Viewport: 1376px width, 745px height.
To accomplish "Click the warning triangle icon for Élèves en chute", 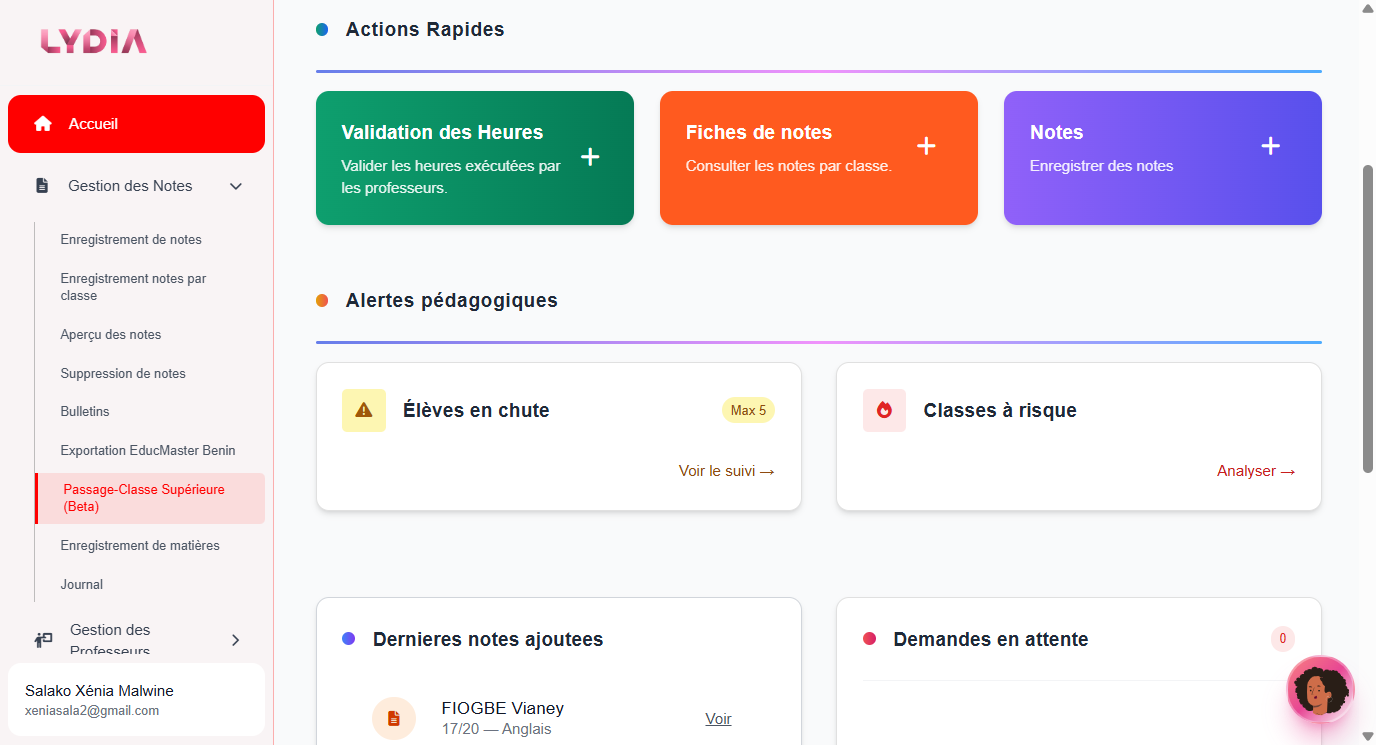I will [x=363, y=410].
